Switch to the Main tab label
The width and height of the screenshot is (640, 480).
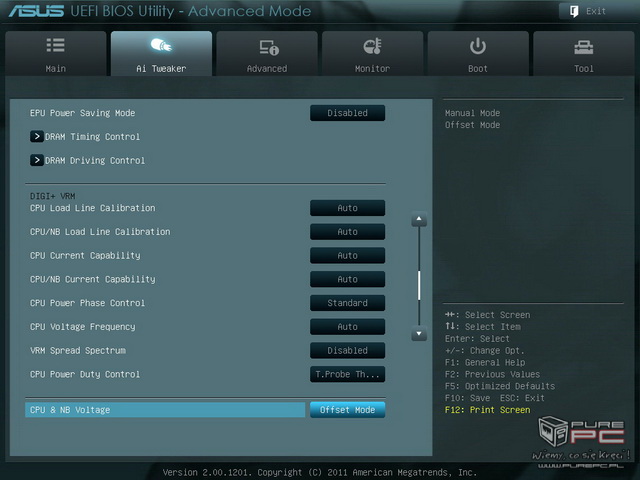pyautogui.click(x=56, y=69)
